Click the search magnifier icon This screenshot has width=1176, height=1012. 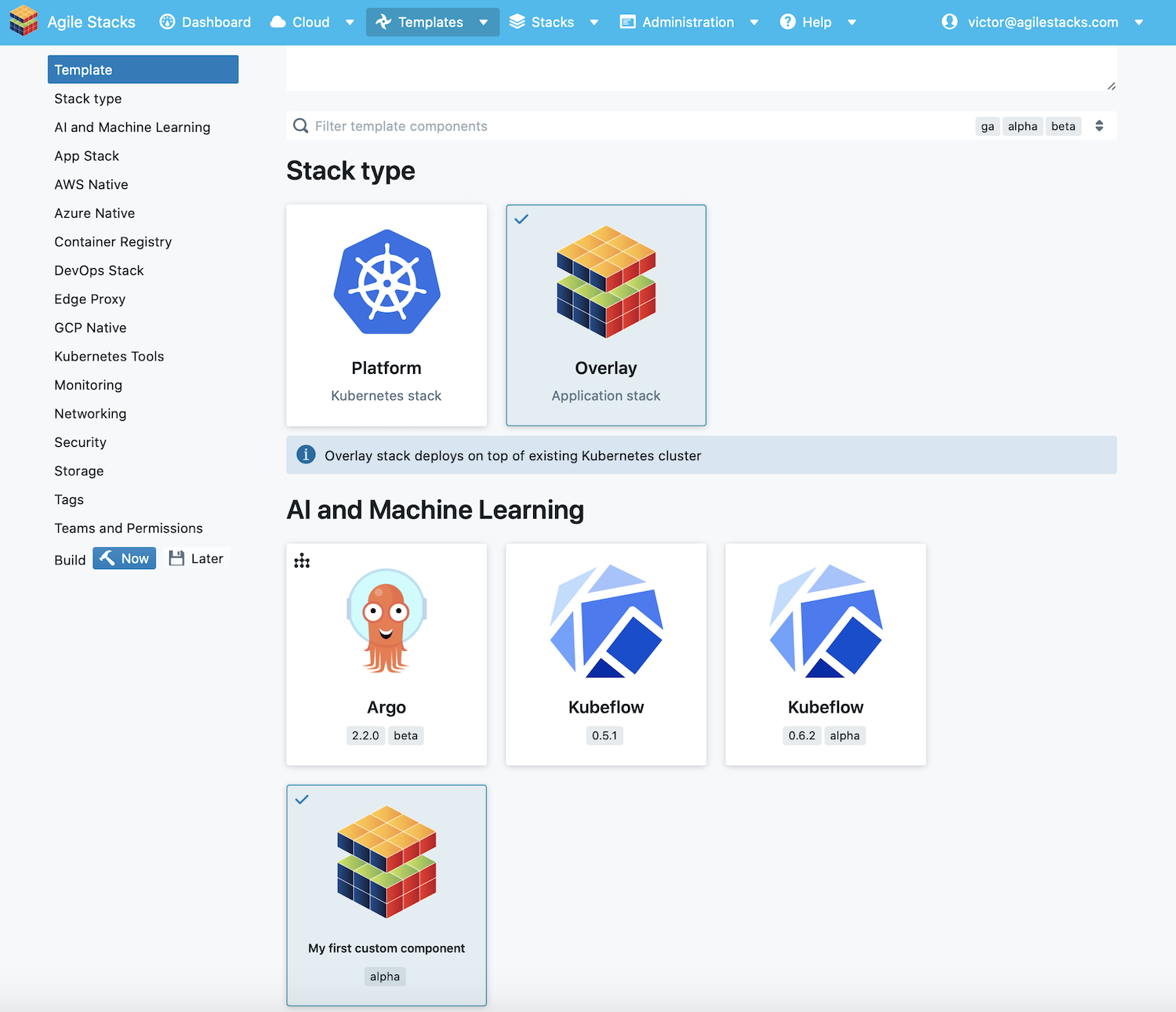coord(300,125)
